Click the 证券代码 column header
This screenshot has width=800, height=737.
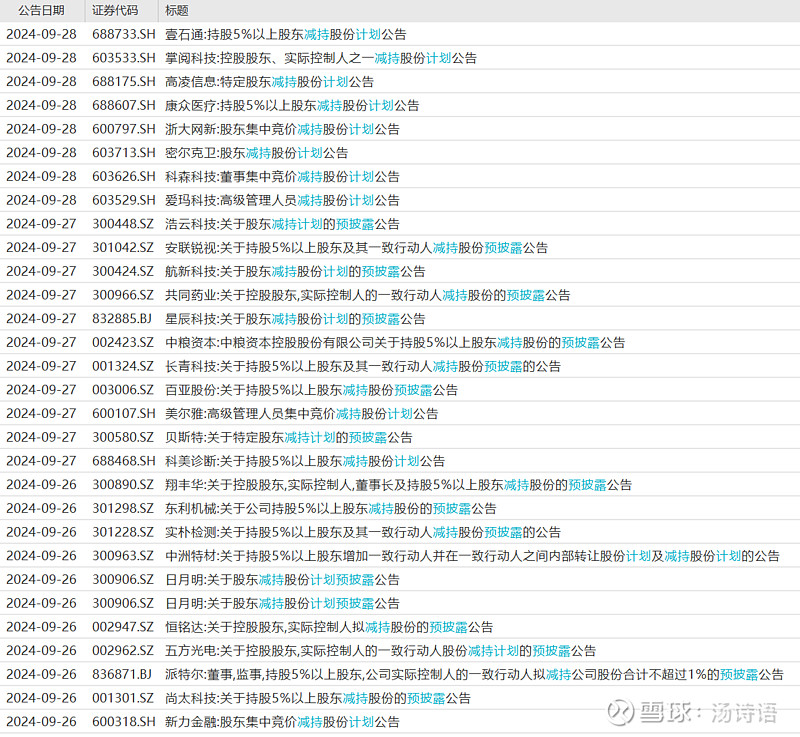pyautogui.click(x=115, y=10)
